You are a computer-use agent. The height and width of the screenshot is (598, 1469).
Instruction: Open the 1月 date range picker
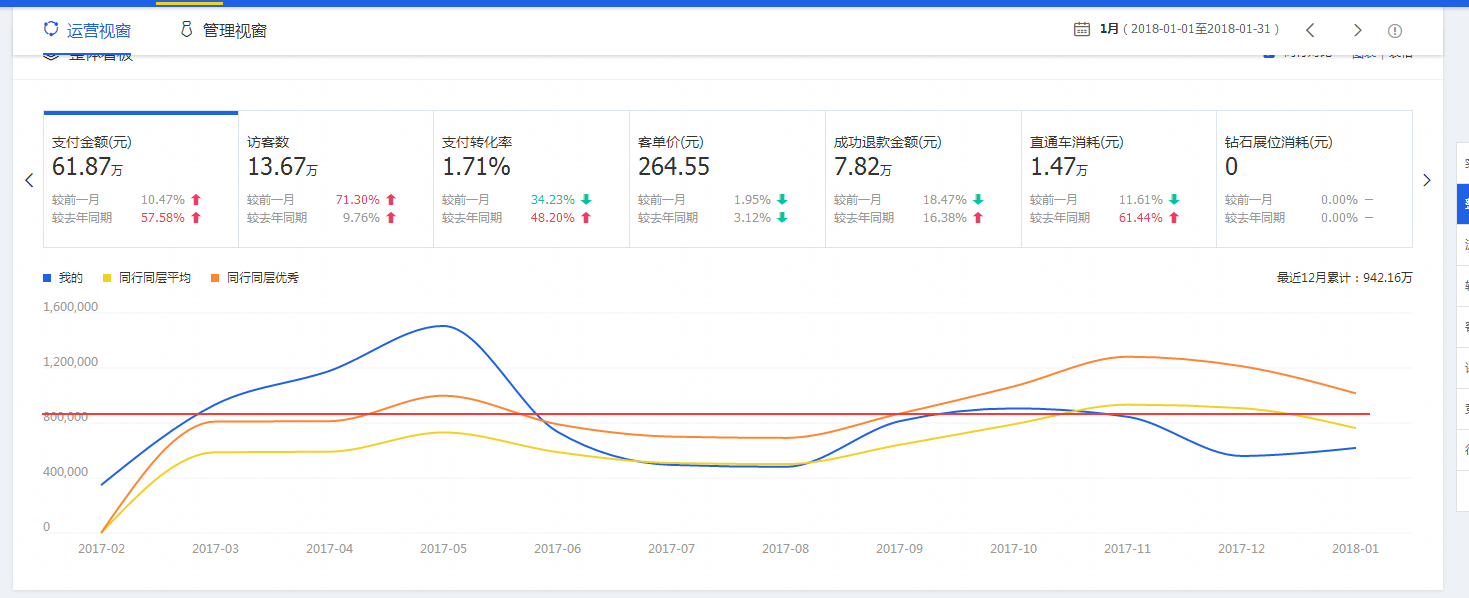tap(1188, 29)
